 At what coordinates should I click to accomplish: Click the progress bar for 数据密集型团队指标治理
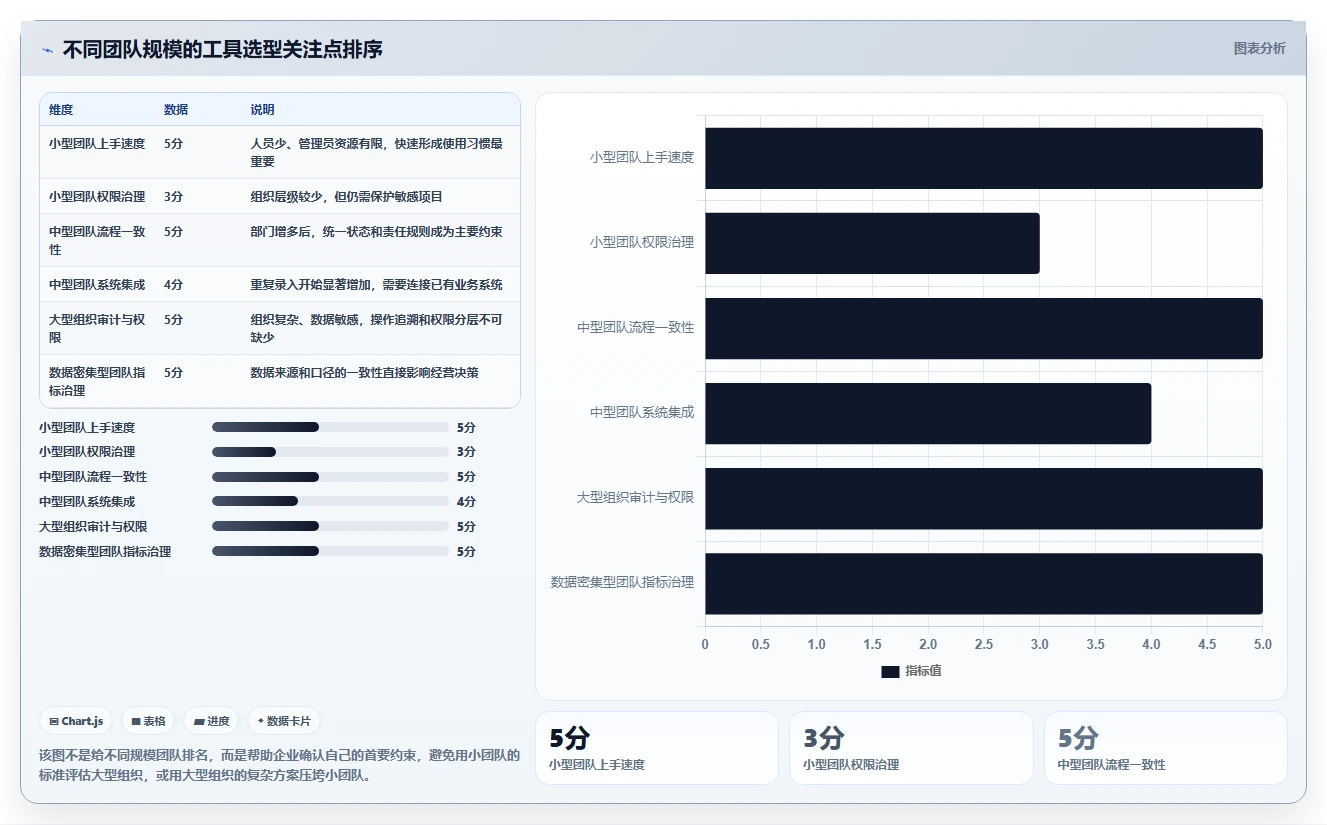click(x=330, y=552)
